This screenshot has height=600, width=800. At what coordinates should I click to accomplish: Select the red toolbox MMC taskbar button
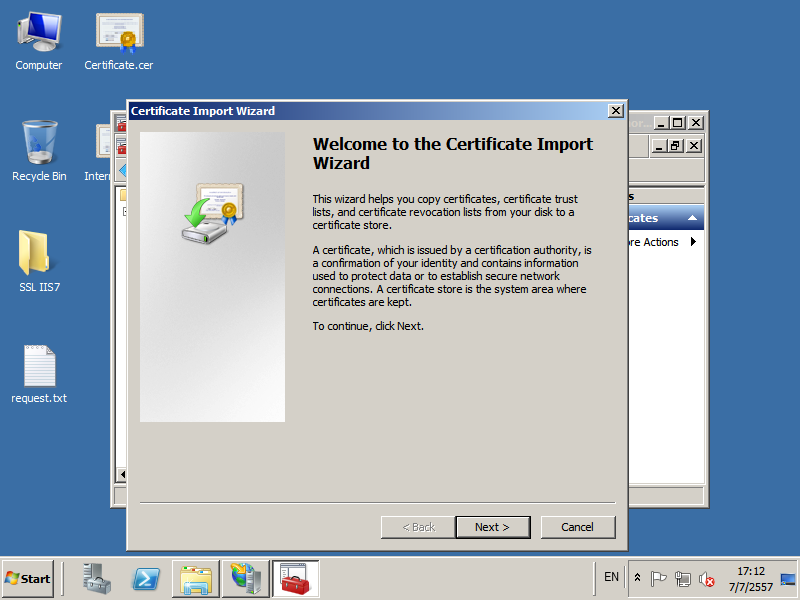coord(295,578)
